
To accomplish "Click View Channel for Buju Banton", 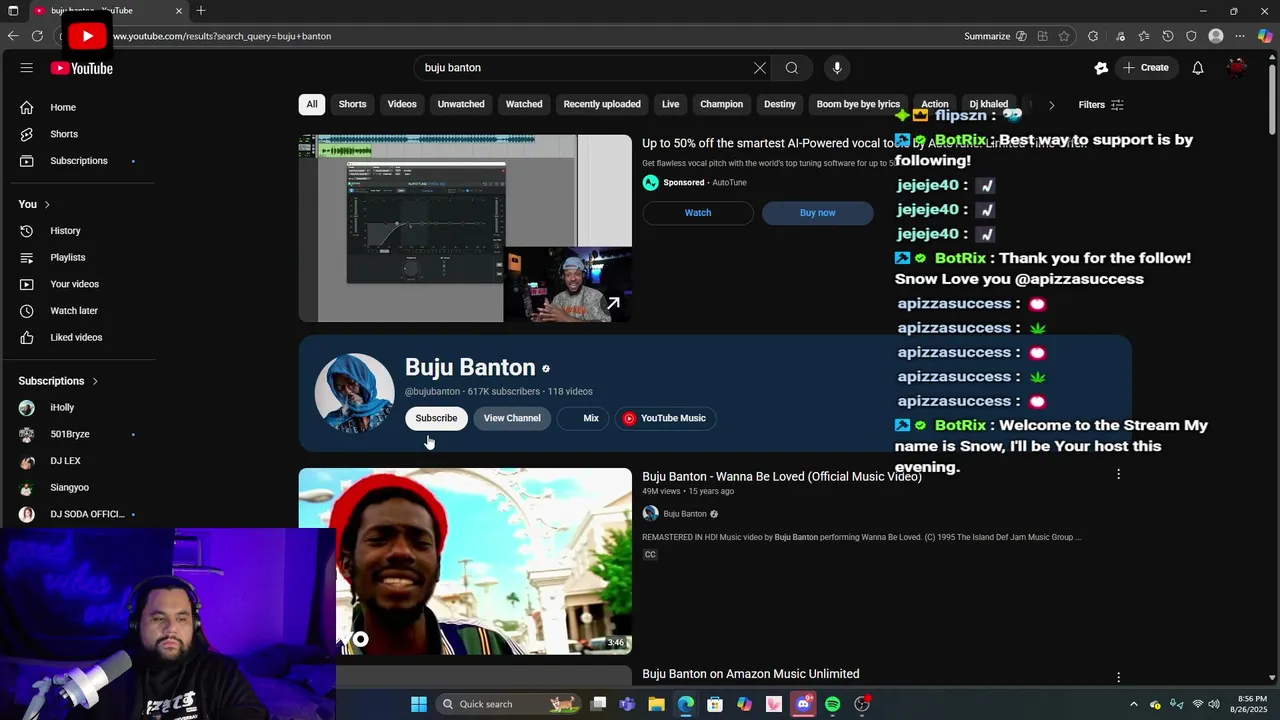I will 512,418.
